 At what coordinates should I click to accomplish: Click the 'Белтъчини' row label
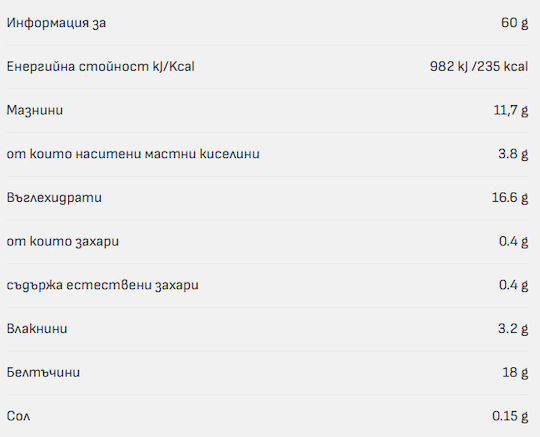(x=43, y=372)
